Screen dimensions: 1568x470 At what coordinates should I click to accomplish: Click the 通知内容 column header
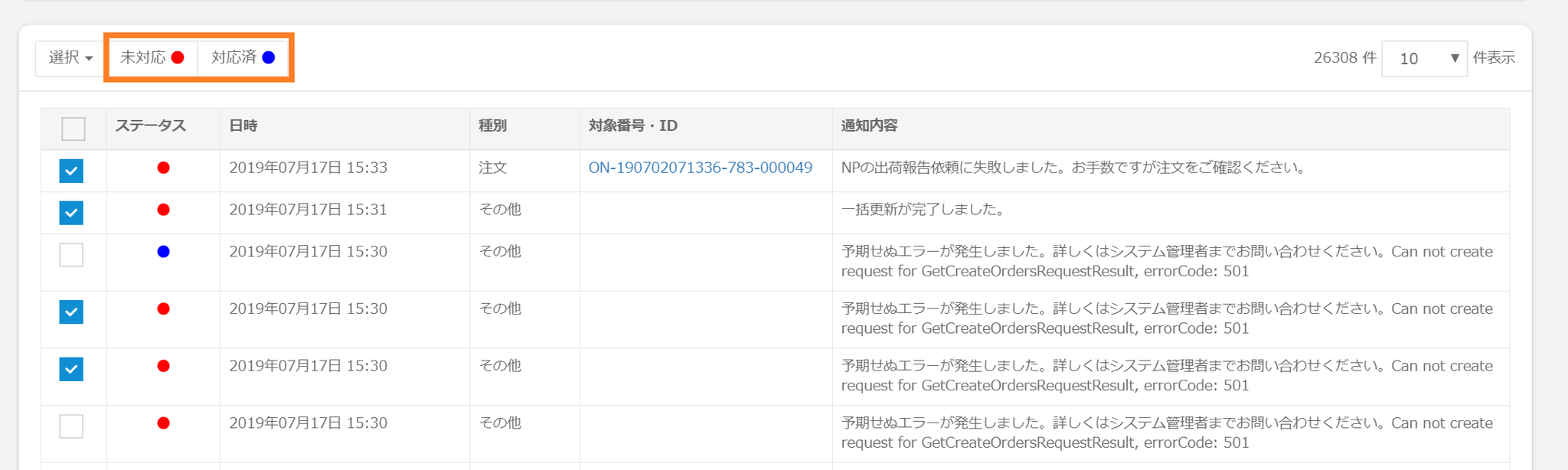(869, 126)
